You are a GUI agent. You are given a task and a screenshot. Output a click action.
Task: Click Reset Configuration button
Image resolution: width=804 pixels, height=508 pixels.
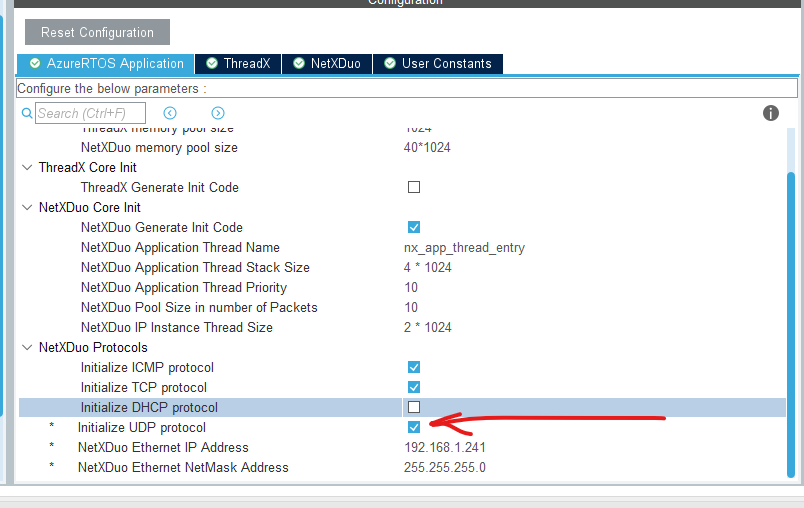[97, 32]
